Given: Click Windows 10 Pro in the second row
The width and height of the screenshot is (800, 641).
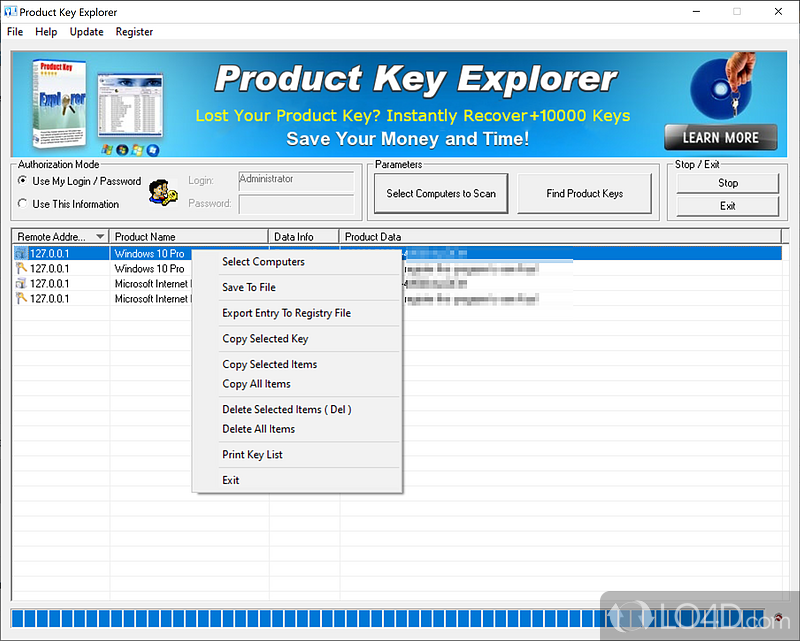Looking at the screenshot, I should [x=149, y=268].
